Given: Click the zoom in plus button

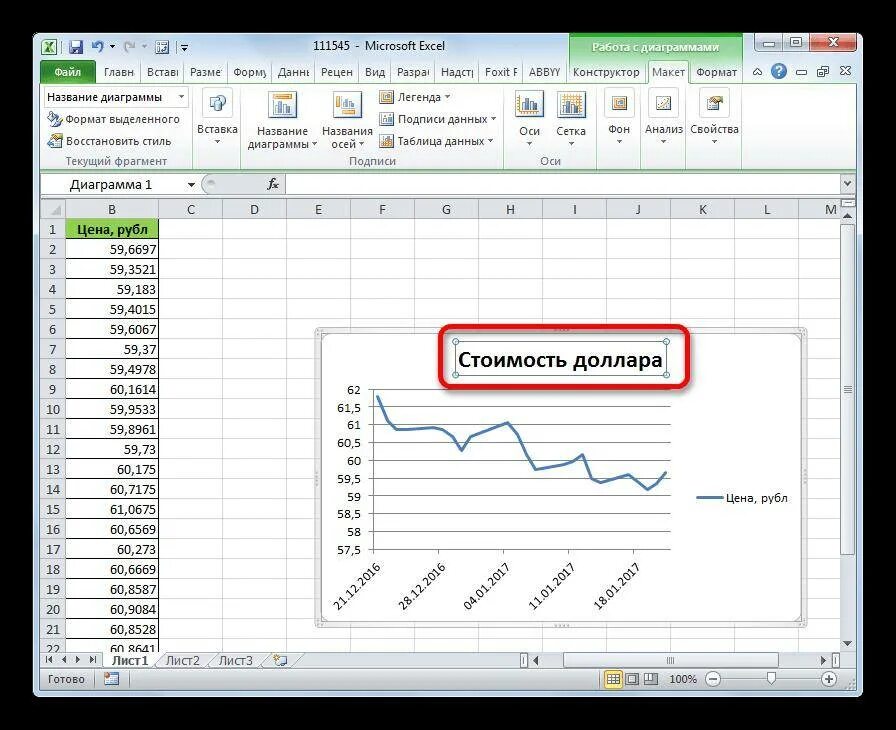Looking at the screenshot, I should click(829, 679).
